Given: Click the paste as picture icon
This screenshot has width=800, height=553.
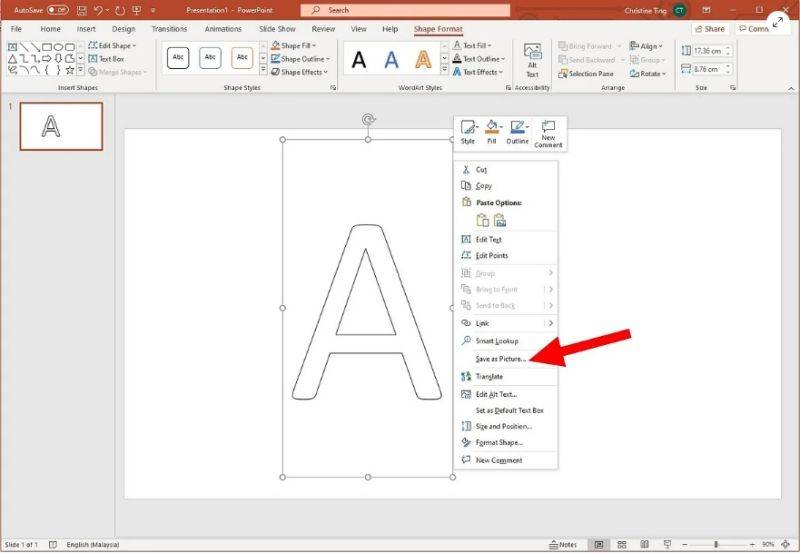Looking at the screenshot, I should [500, 220].
